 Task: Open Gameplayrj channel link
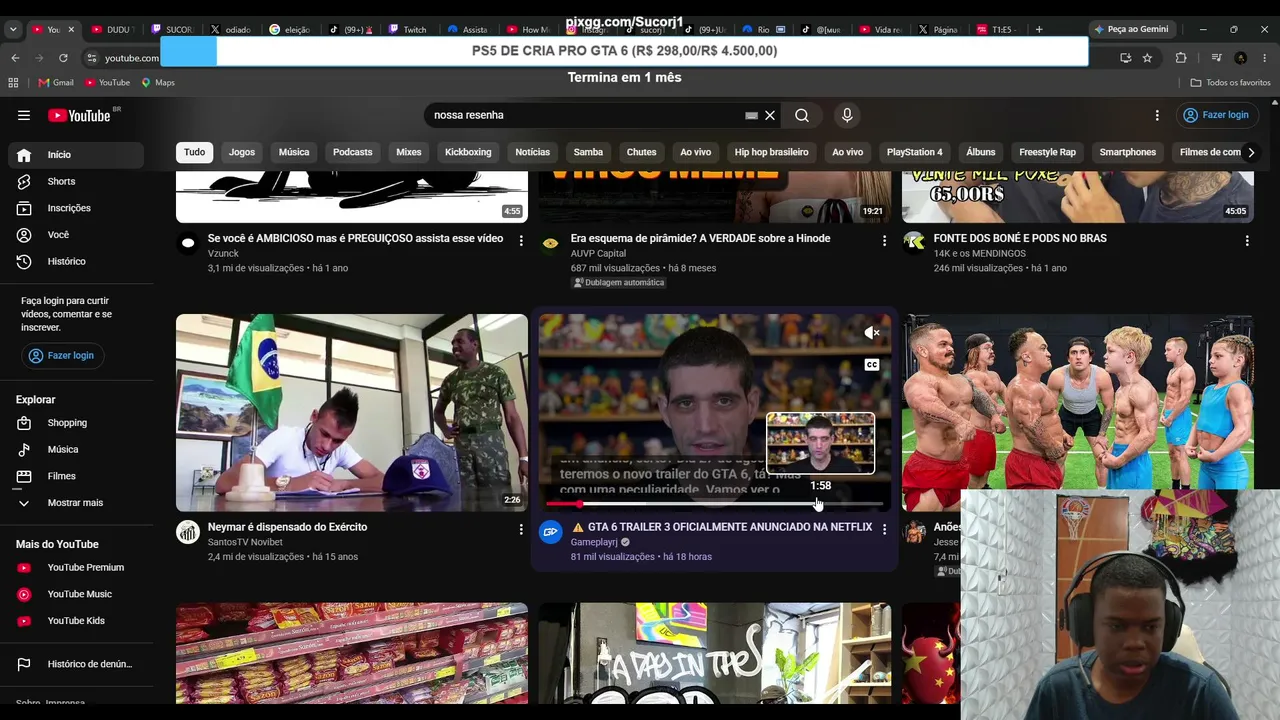click(x=594, y=542)
